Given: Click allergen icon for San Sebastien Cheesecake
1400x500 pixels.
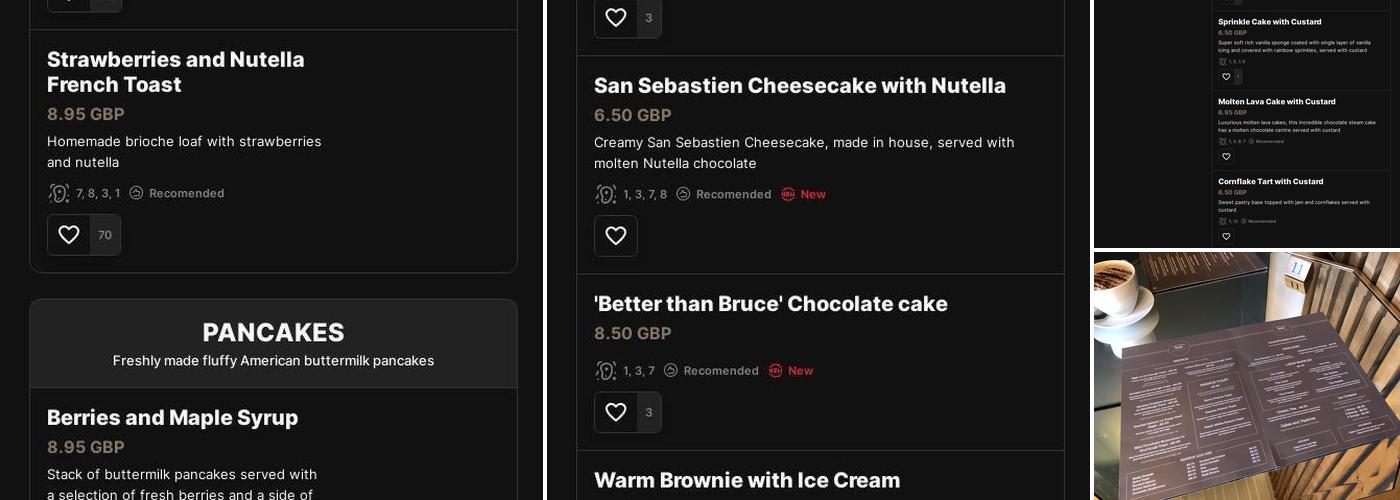Looking at the screenshot, I should point(606,194).
